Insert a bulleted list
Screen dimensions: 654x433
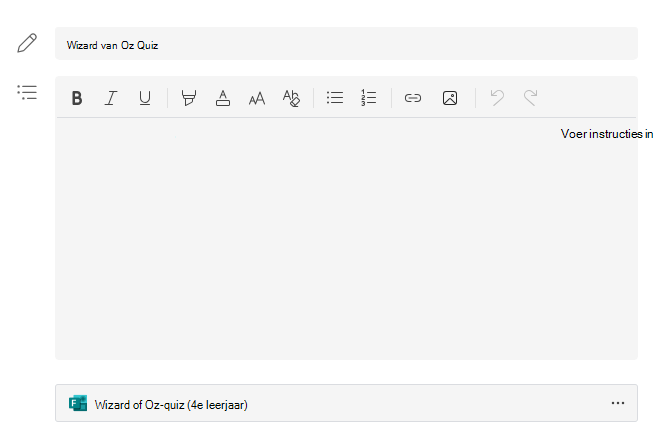coord(335,98)
